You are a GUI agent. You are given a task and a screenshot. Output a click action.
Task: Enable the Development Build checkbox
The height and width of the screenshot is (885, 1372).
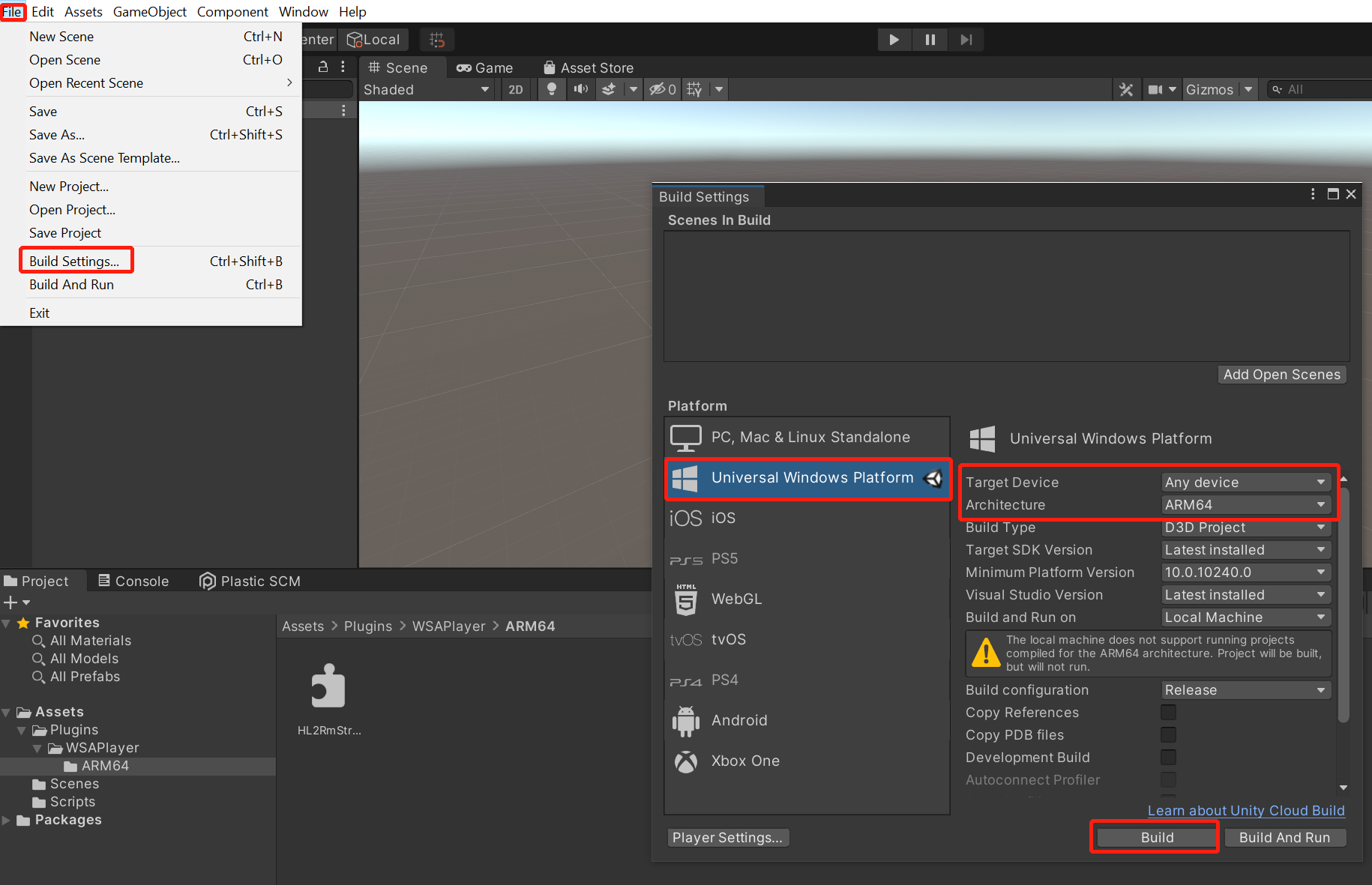1168,758
